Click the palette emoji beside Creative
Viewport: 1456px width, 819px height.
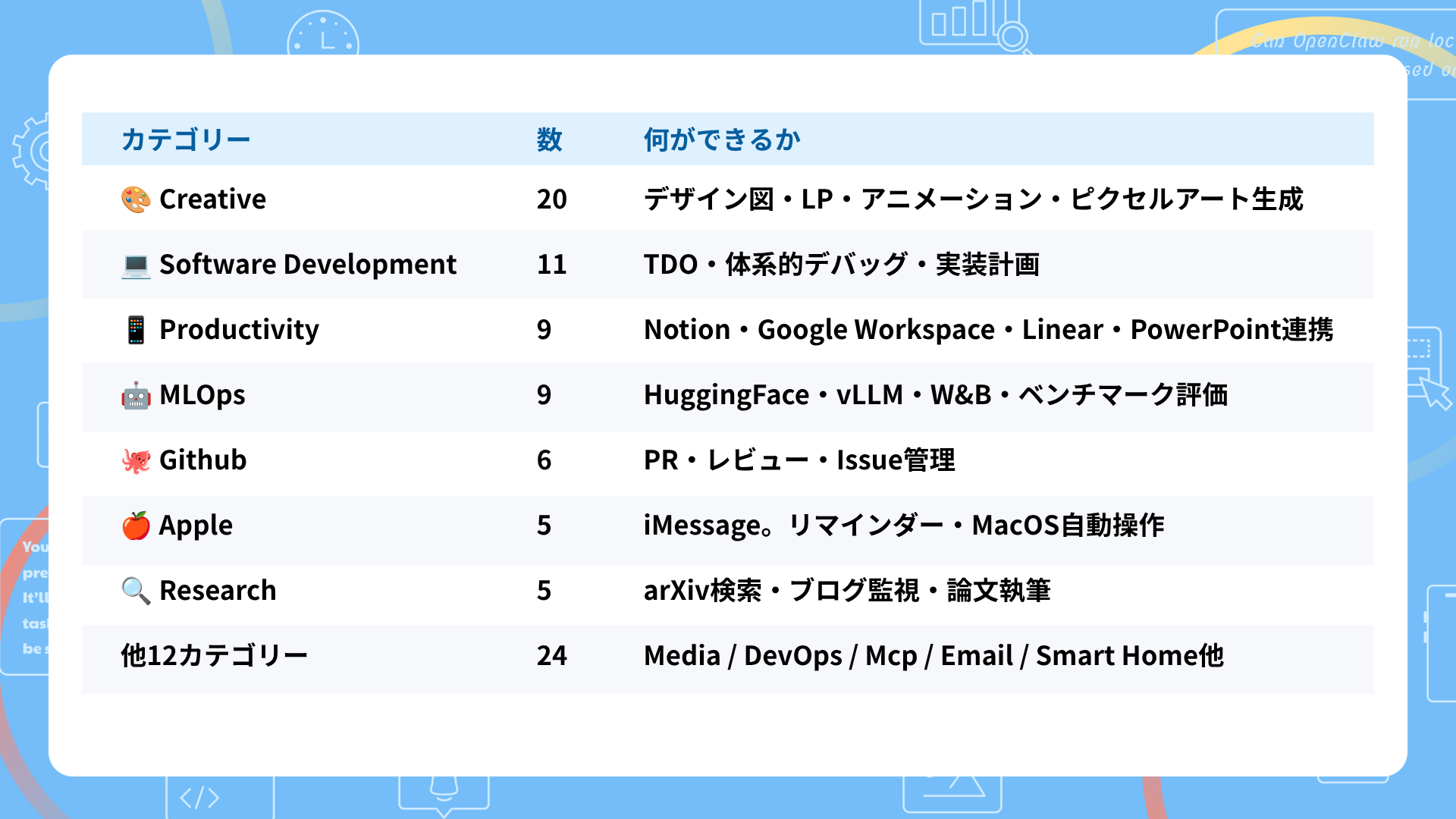136,199
